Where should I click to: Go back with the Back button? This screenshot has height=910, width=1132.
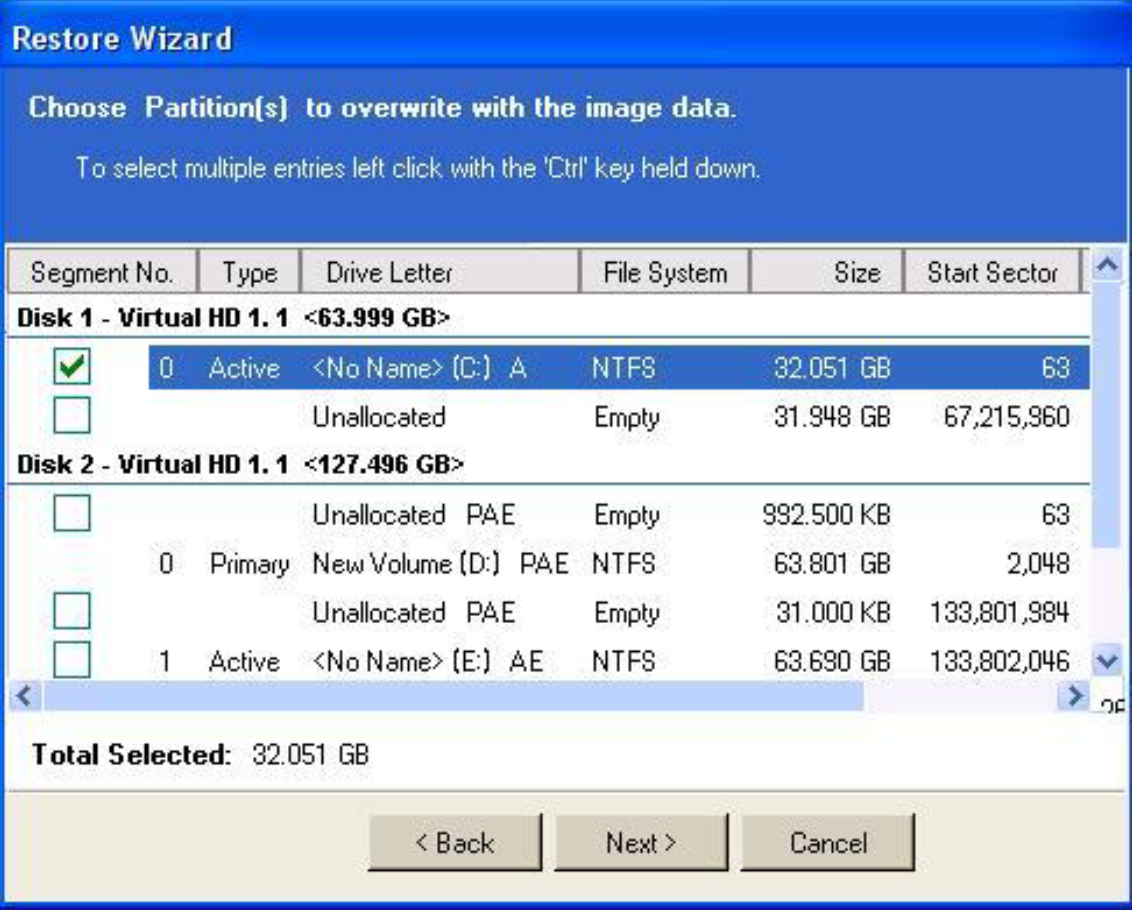(x=455, y=843)
